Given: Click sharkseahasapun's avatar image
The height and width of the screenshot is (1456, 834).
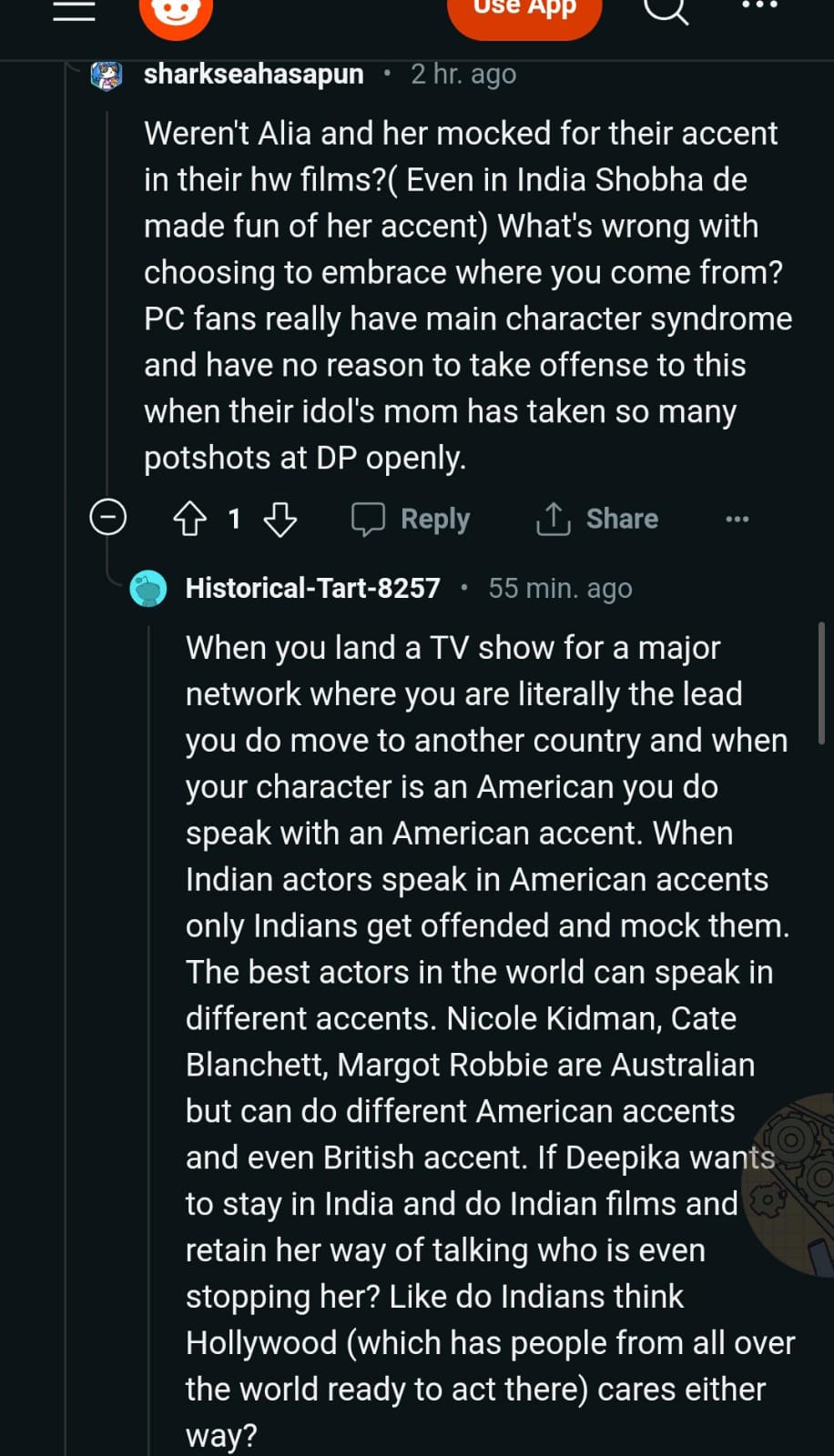Looking at the screenshot, I should click(107, 75).
